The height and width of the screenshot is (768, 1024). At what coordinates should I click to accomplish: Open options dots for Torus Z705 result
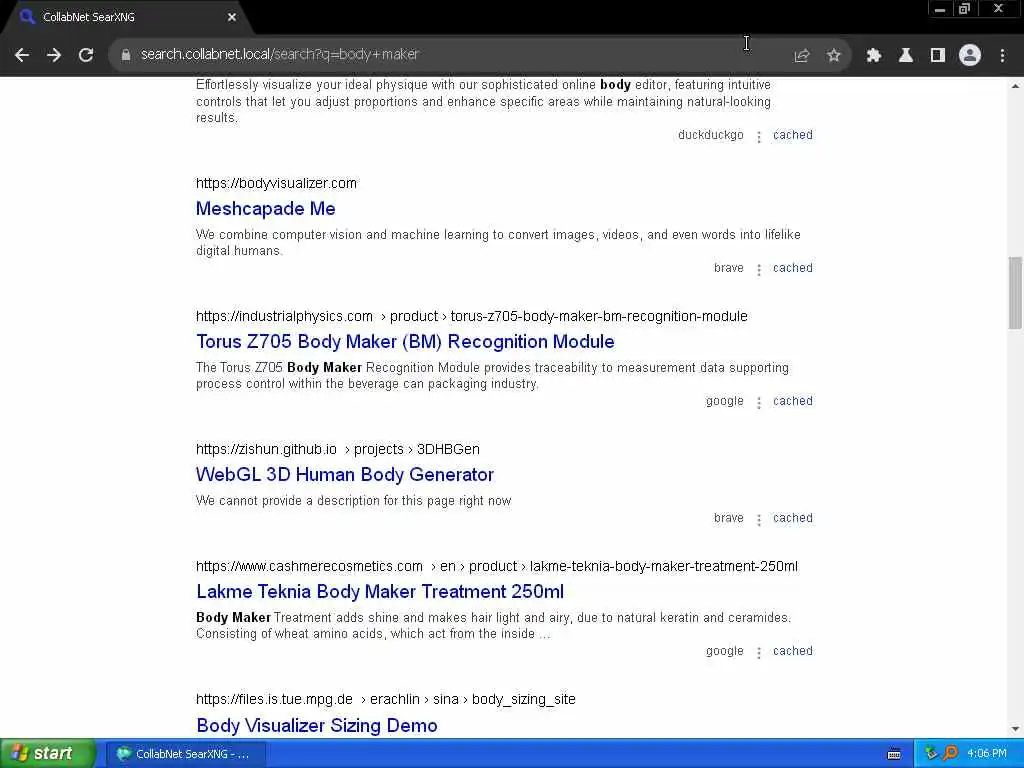(759, 403)
